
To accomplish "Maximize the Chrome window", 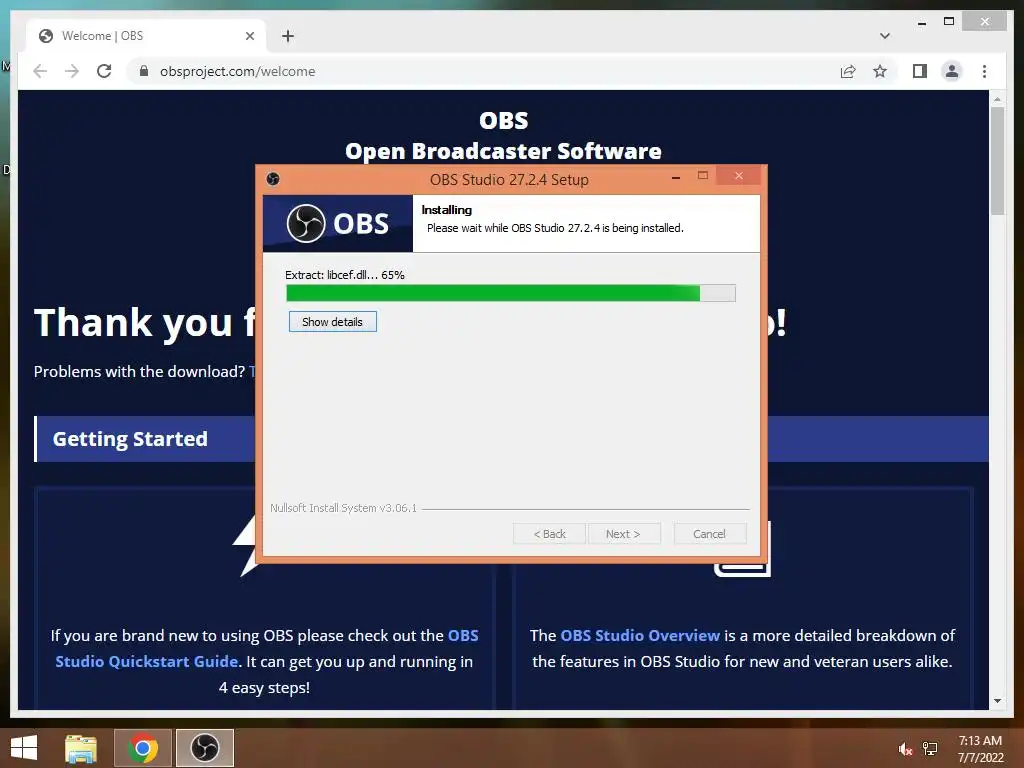I will 949,22.
